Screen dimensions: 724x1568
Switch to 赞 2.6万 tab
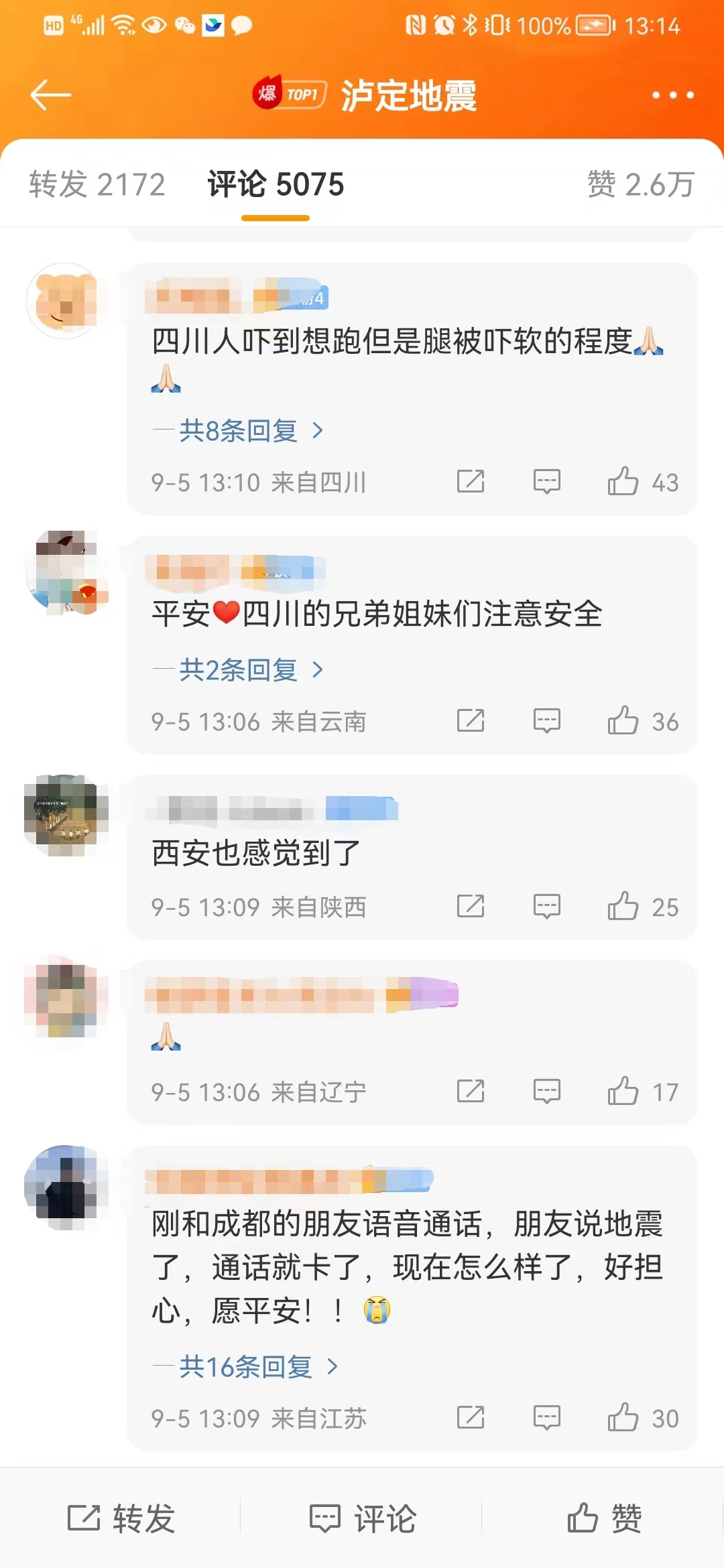[x=641, y=184]
